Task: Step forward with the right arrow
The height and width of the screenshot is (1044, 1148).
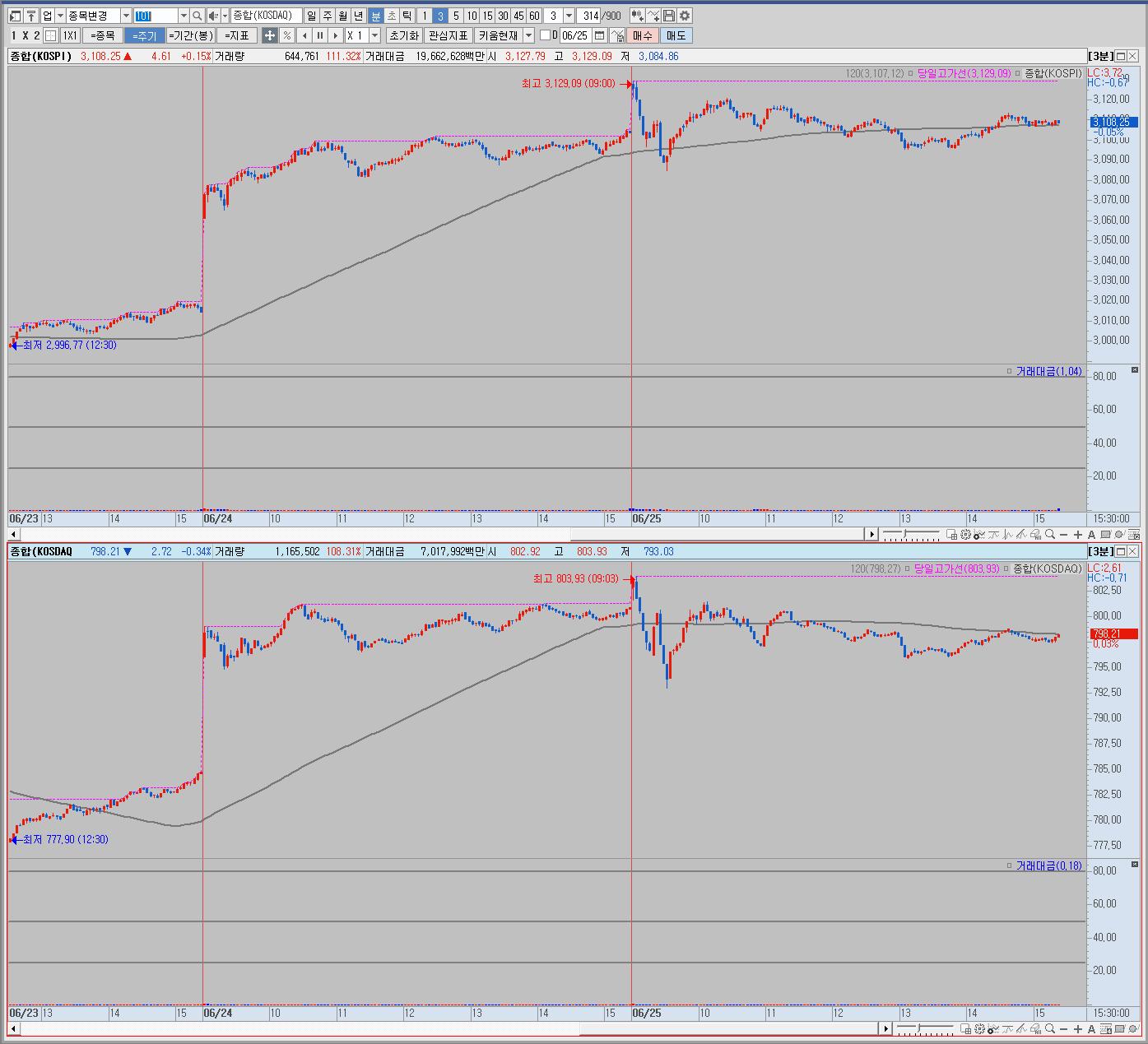Action: point(335,35)
